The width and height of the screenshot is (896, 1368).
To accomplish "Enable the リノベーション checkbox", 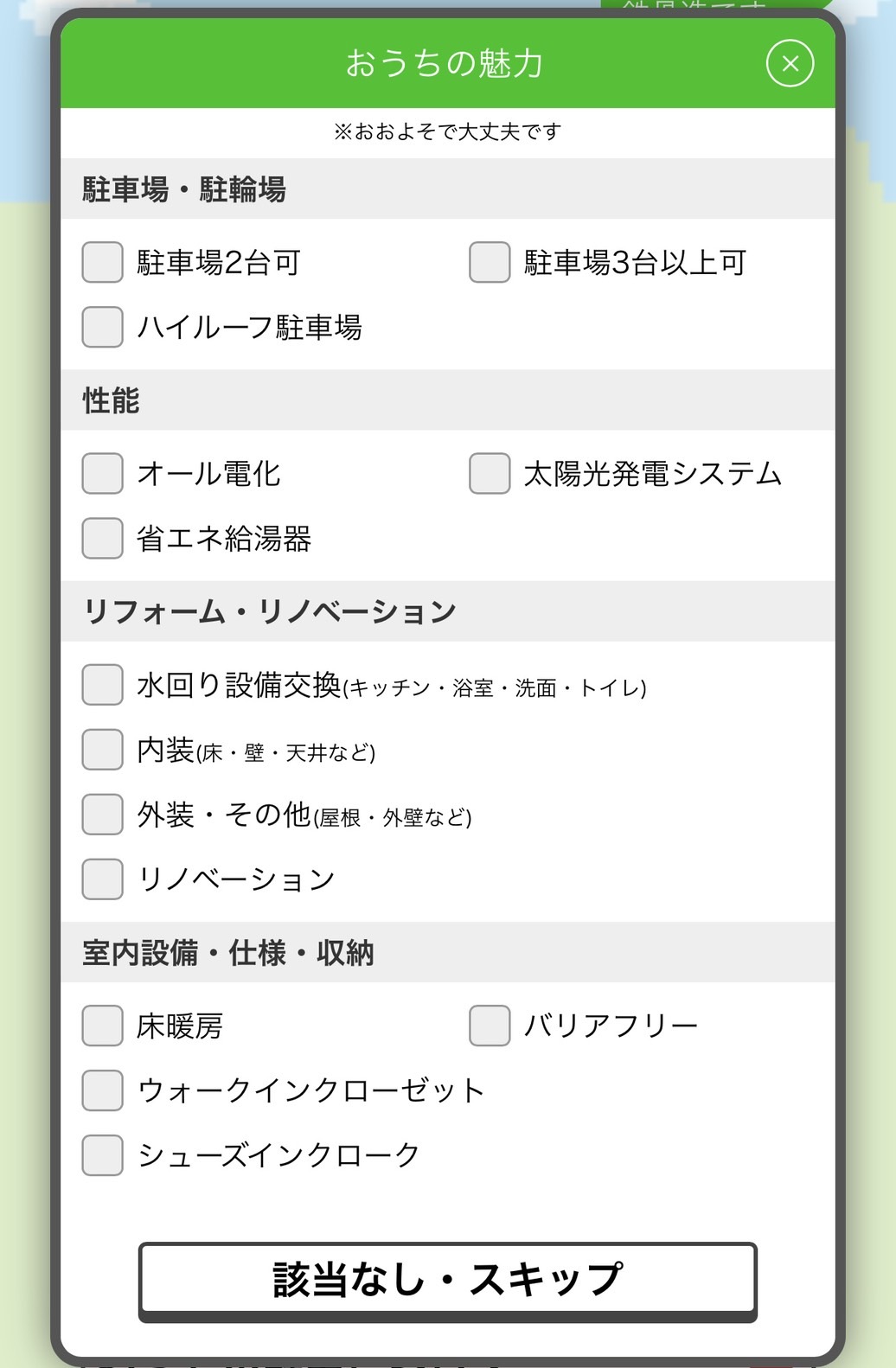I will click(x=102, y=879).
